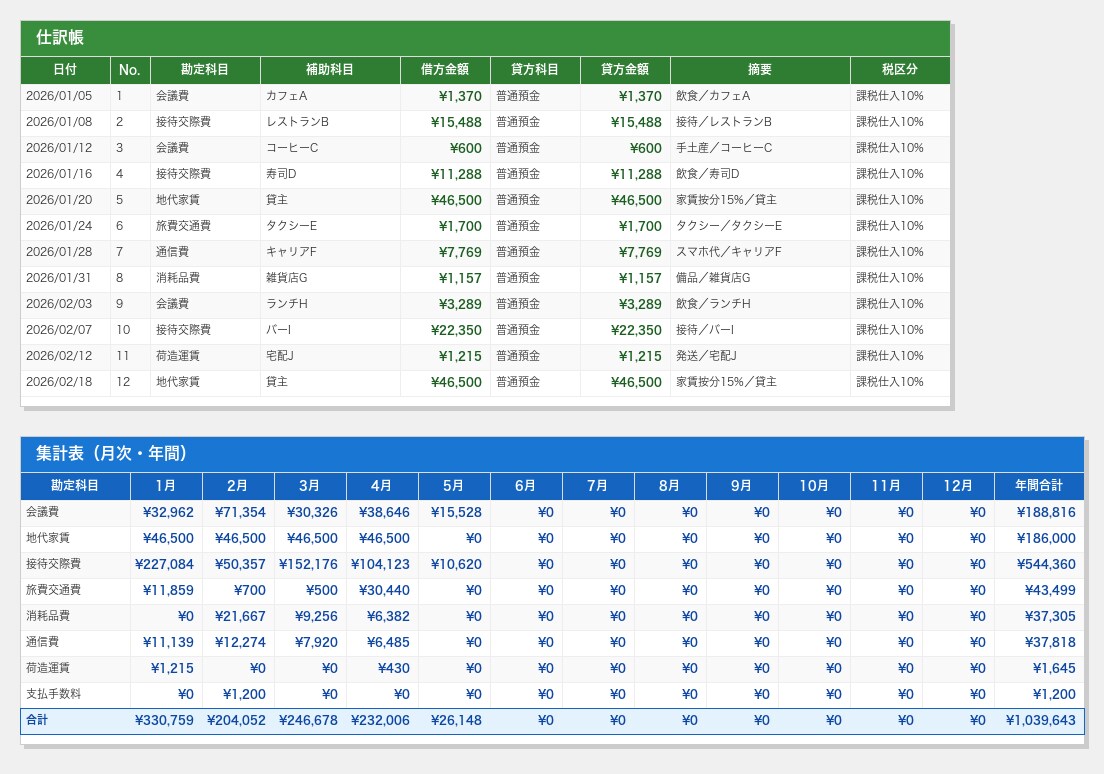Screen dimensions: 1104x774
Task: Select 旅費交通費 4月 value ¥30,440
Action: click(x=384, y=591)
